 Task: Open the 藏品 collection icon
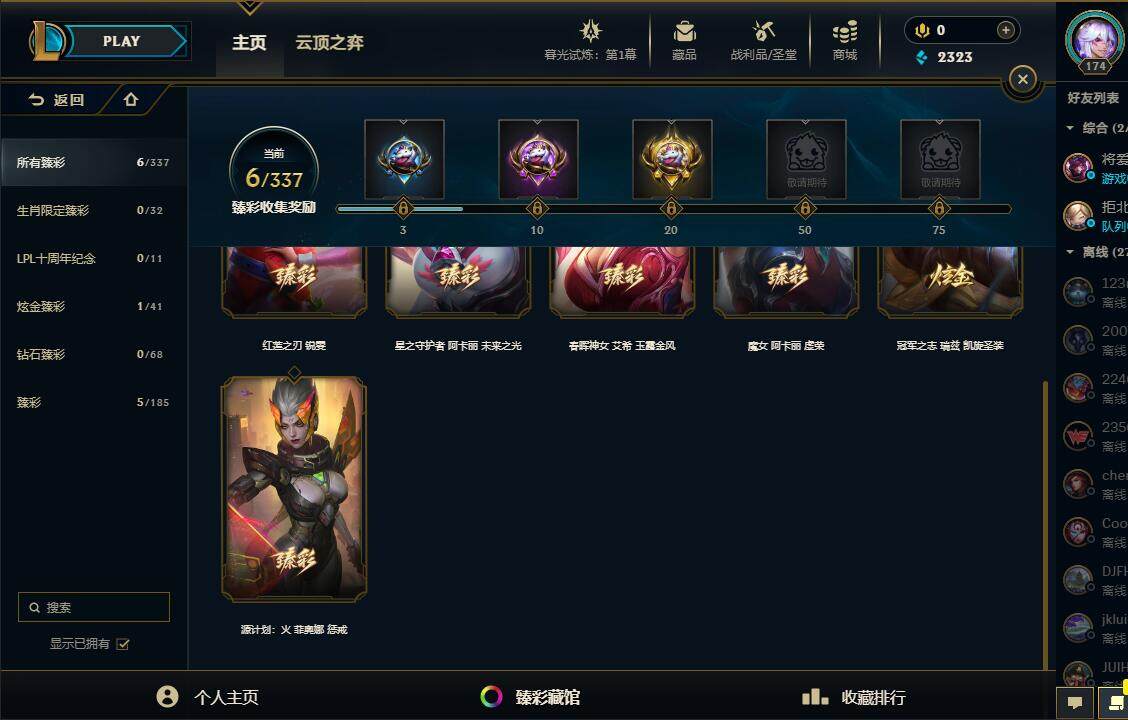click(x=684, y=32)
